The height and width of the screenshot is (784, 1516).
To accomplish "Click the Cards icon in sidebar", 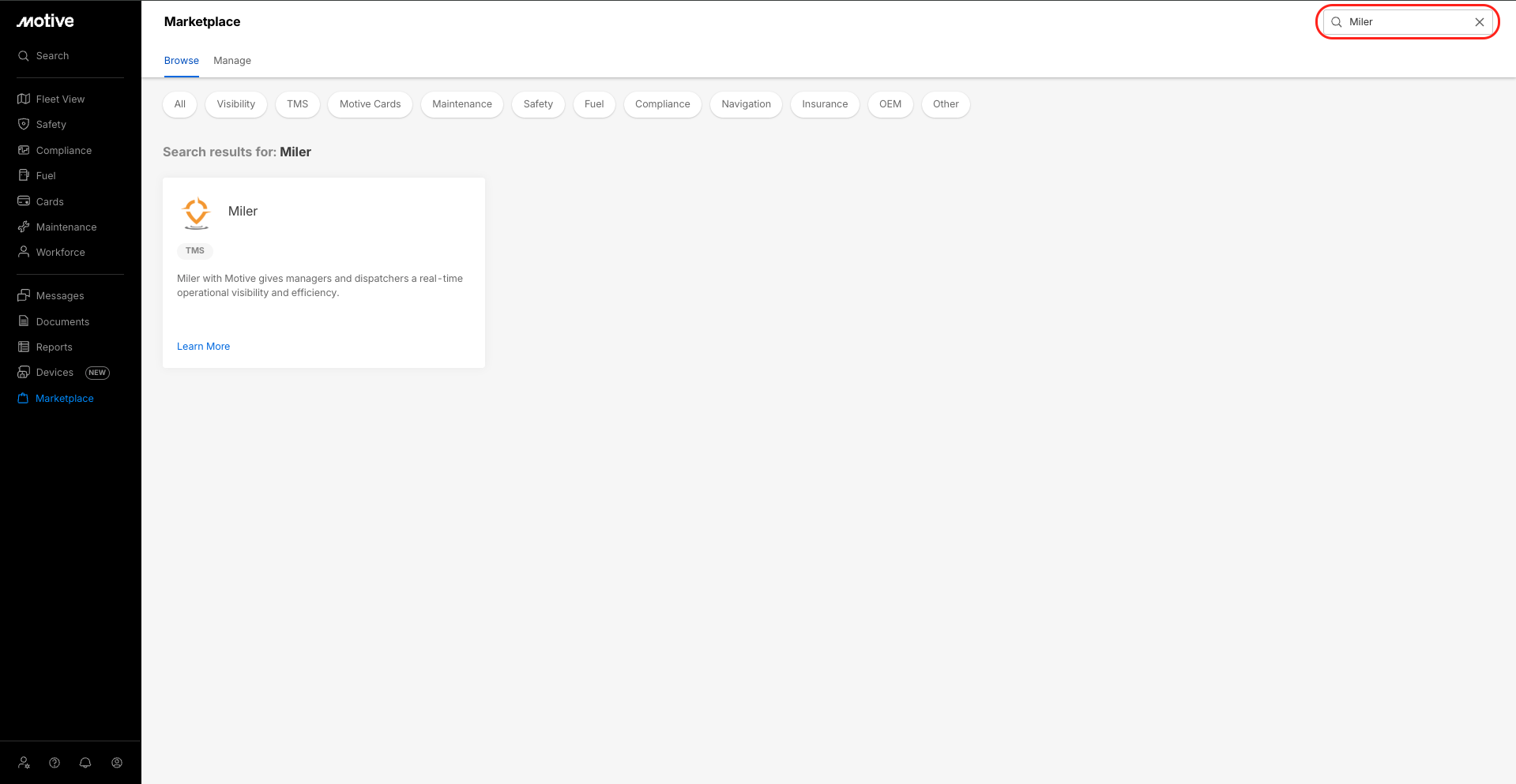I will [x=24, y=202].
